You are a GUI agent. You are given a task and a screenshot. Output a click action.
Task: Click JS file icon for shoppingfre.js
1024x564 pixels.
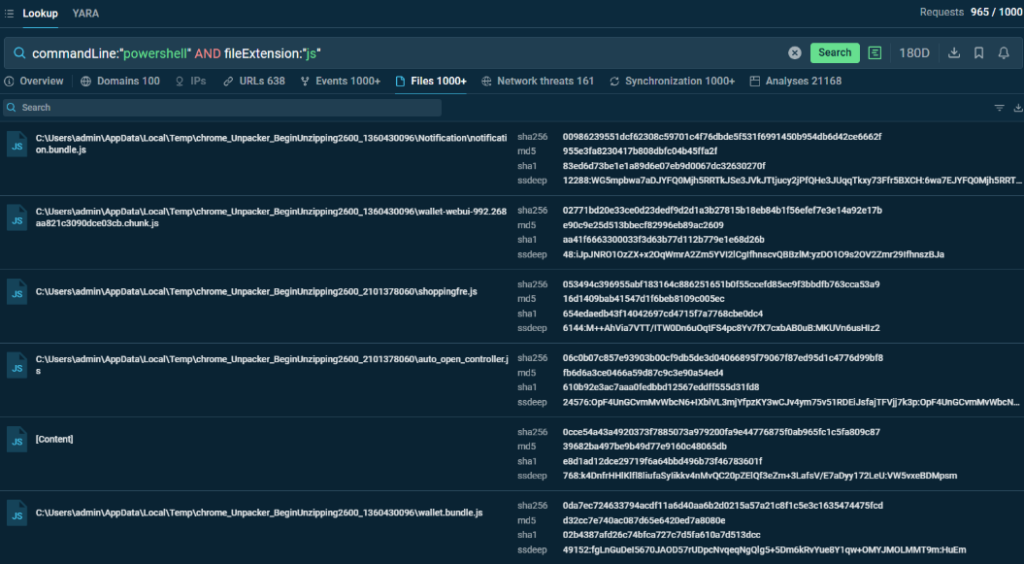click(x=17, y=291)
